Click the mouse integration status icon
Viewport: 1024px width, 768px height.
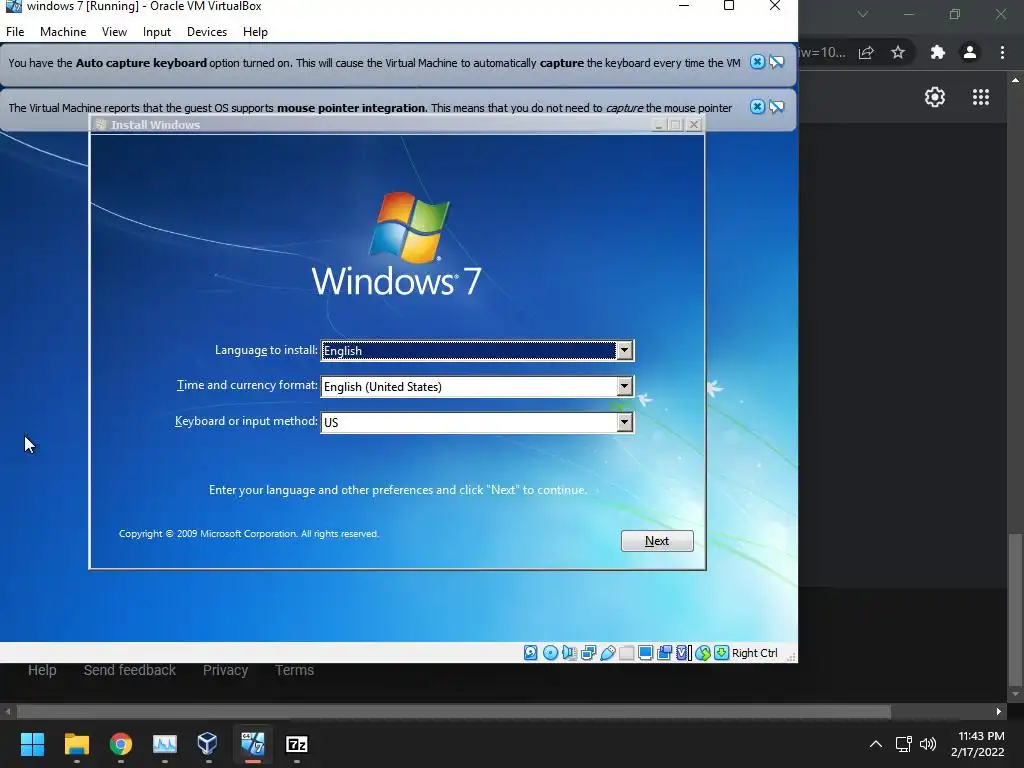click(x=703, y=652)
